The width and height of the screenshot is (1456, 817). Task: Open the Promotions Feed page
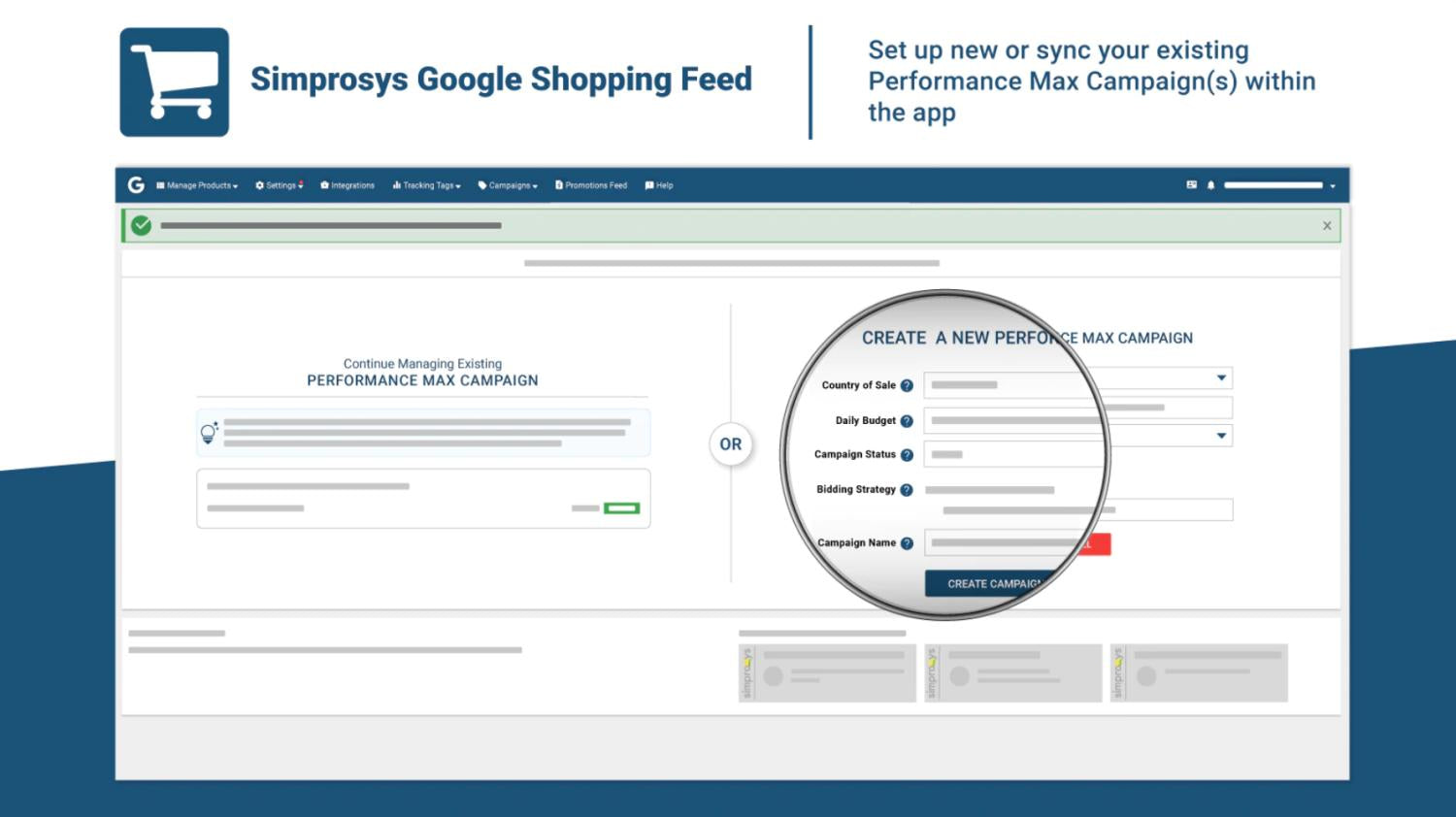tap(591, 185)
